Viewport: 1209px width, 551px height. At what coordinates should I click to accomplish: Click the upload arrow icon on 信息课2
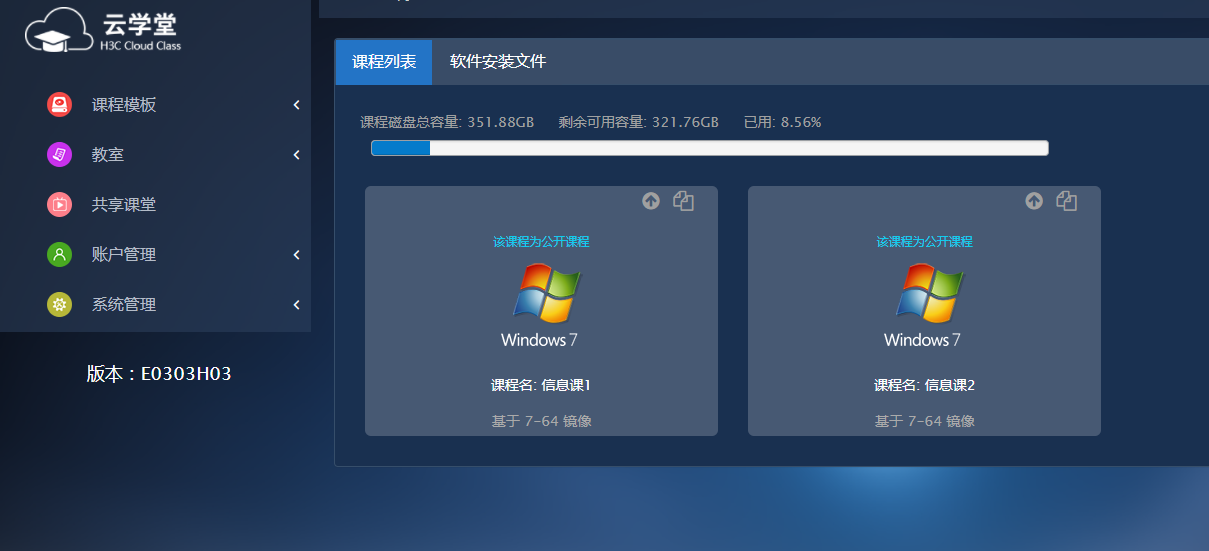pyautogui.click(x=1034, y=201)
